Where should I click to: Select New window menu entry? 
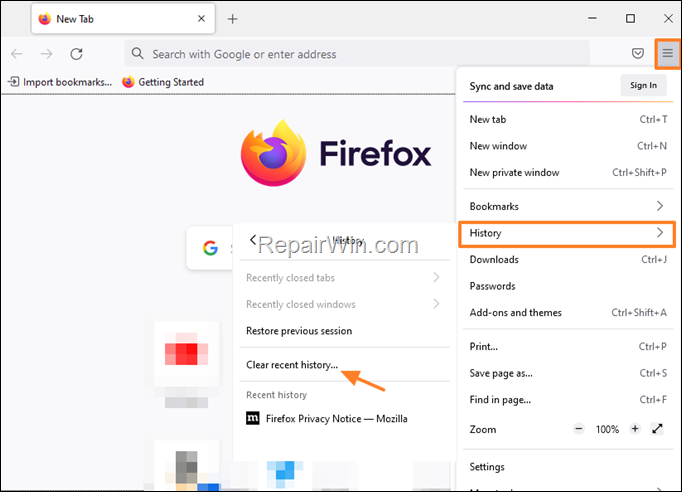(x=568, y=146)
